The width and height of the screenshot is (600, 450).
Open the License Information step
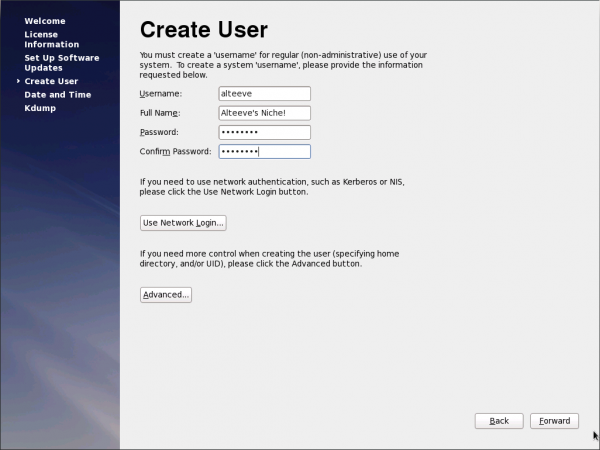click(52, 39)
